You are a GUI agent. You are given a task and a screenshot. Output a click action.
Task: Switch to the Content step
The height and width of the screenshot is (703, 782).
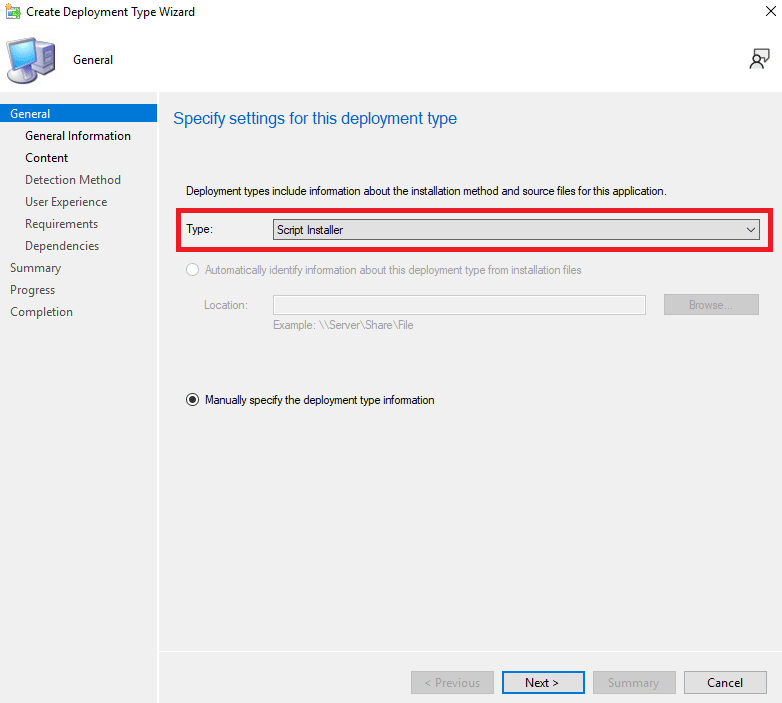coord(47,158)
